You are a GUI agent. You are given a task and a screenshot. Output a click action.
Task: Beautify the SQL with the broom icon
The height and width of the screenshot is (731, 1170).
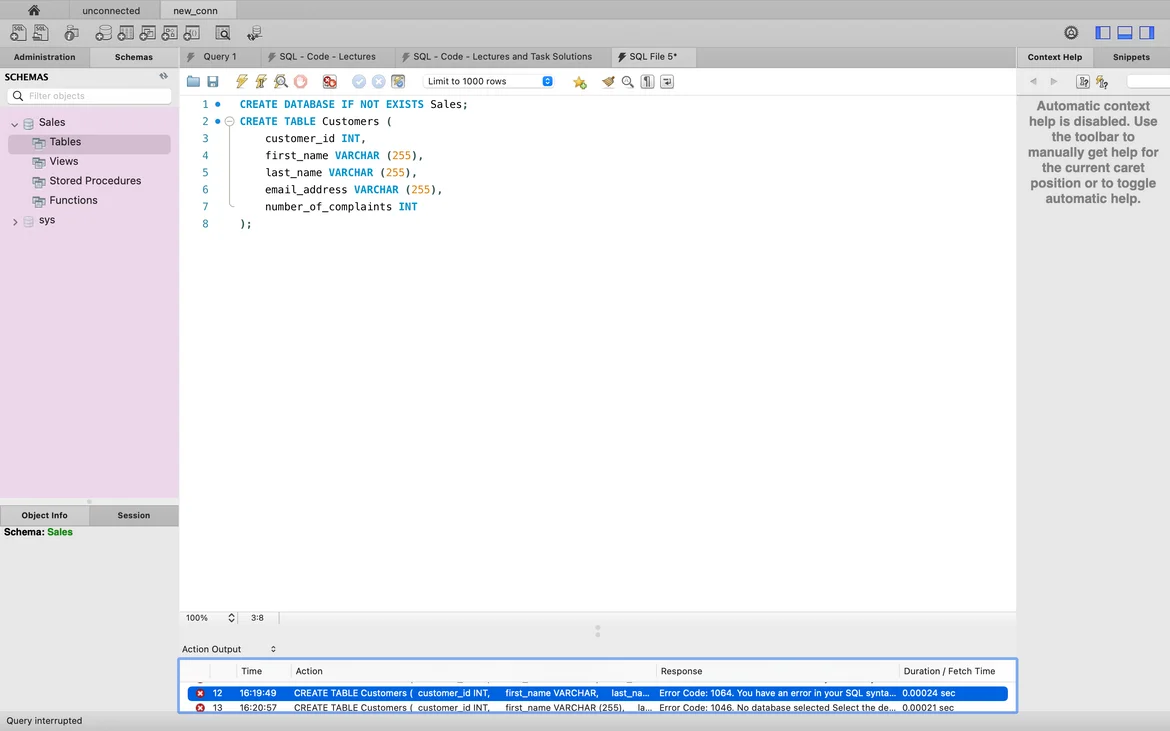coord(608,82)
